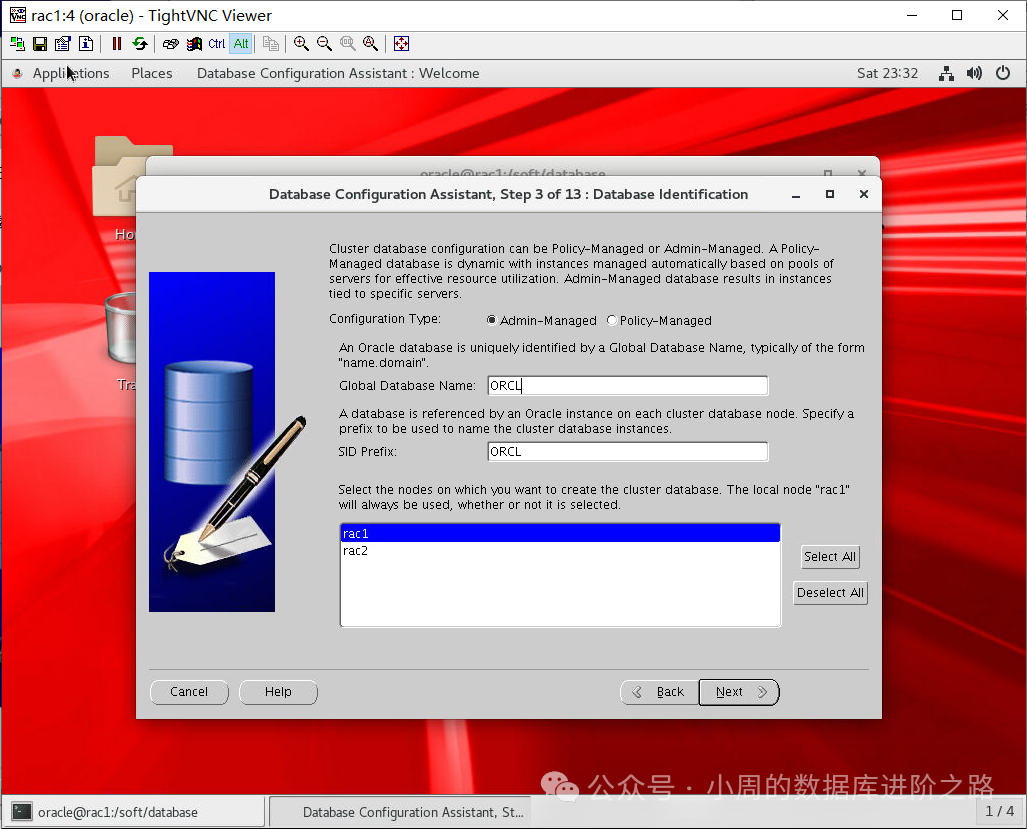This screenshot has height=829, width=1027.
Task: Click Next to continue
Action: pyautogui.click(x=739, y=692)
